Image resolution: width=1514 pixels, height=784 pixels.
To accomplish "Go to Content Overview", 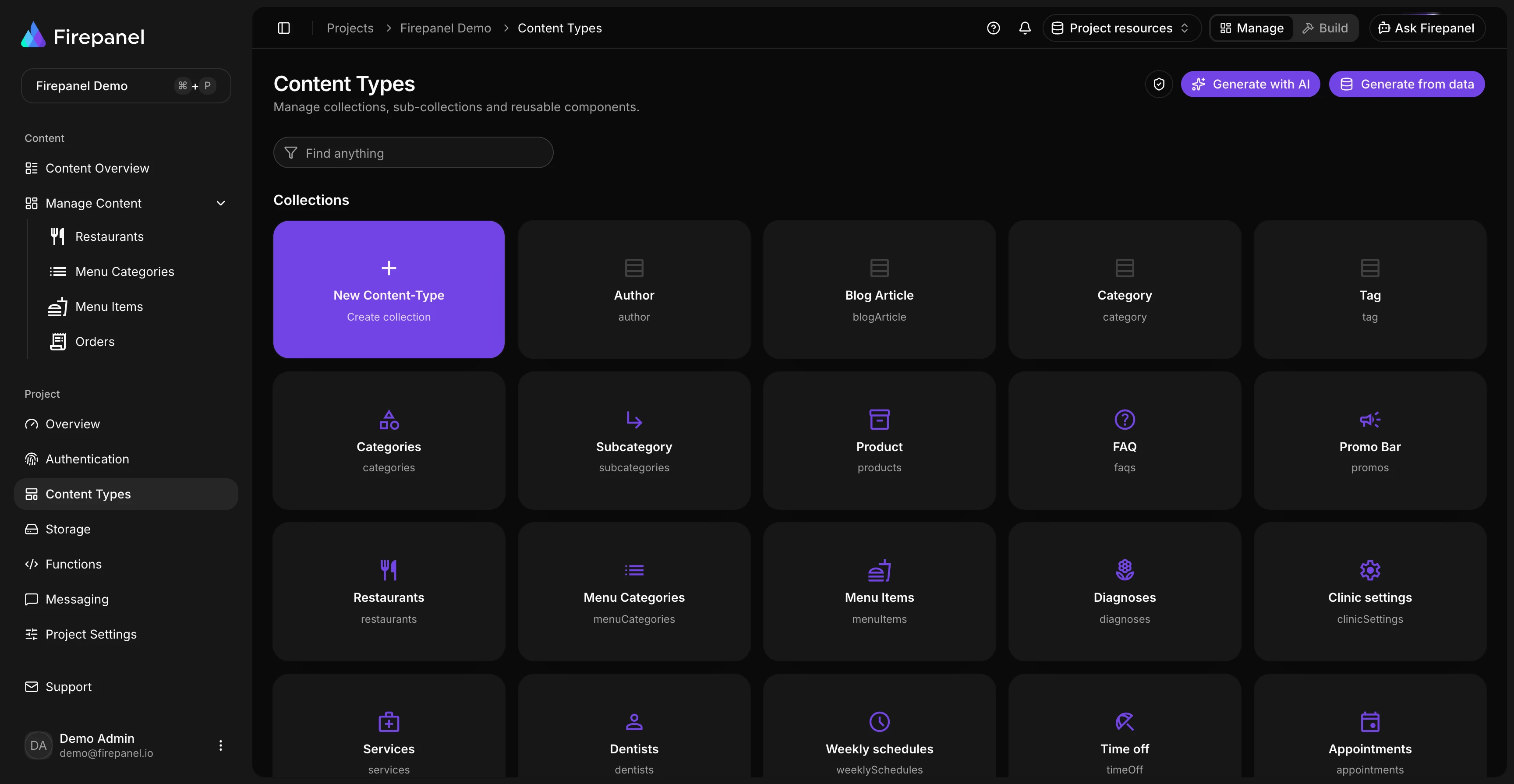I will pos(126,168).
